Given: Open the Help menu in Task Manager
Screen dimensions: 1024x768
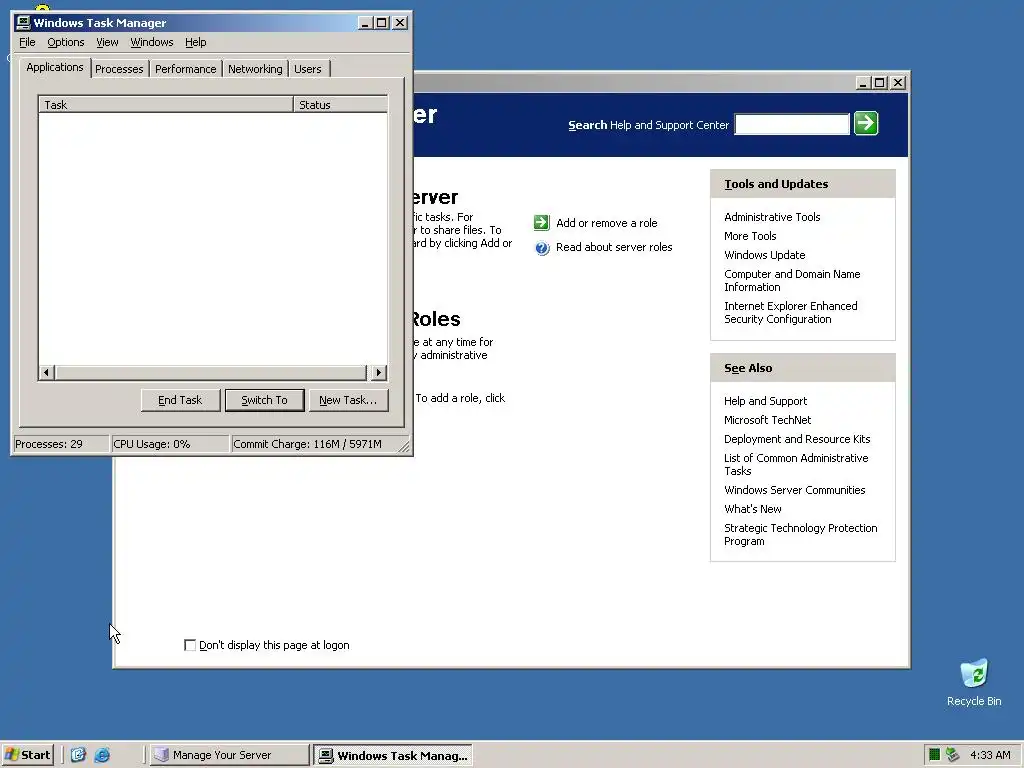Looking at the screenshot, I should coord(195,42).
